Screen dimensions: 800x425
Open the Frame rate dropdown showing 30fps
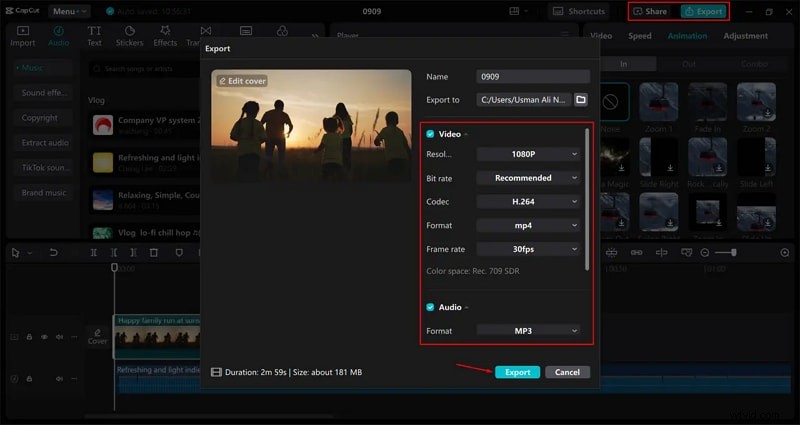[528, 249]
